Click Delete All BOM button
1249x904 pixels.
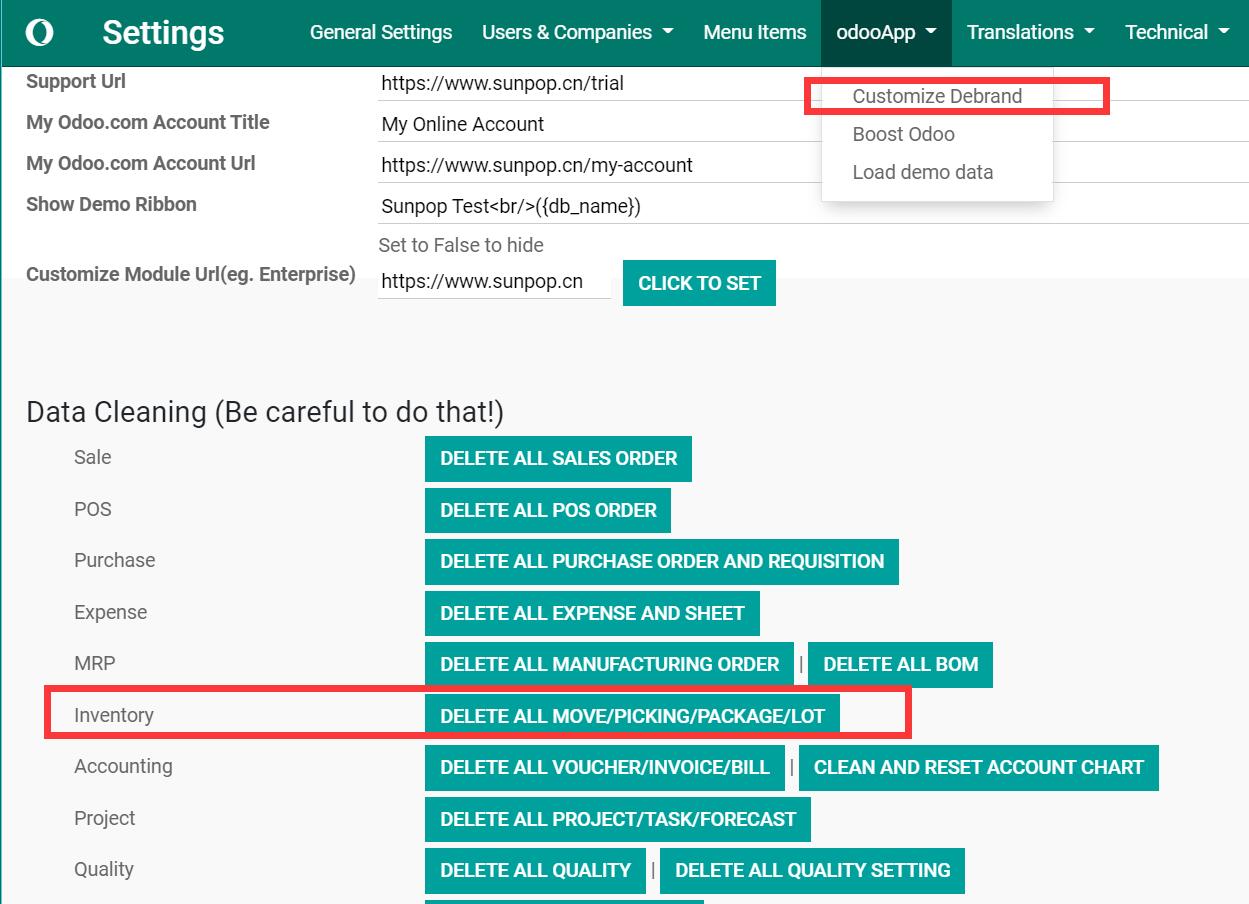900,664
